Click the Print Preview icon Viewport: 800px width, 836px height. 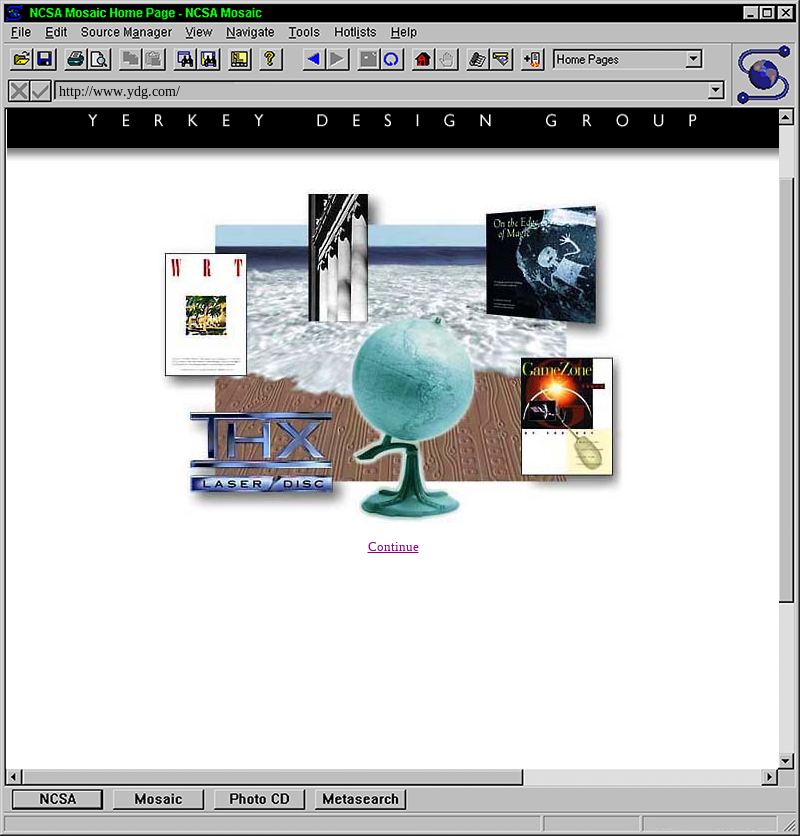pyautogui.click(x=98, y=60)
